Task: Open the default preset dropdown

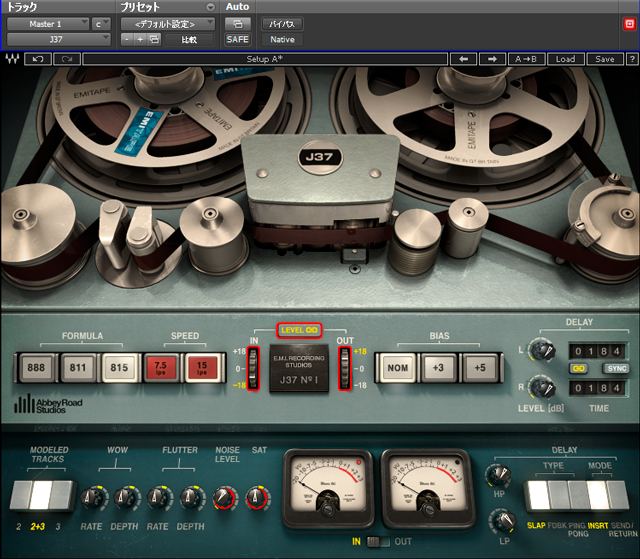Action: coord(168,24)
